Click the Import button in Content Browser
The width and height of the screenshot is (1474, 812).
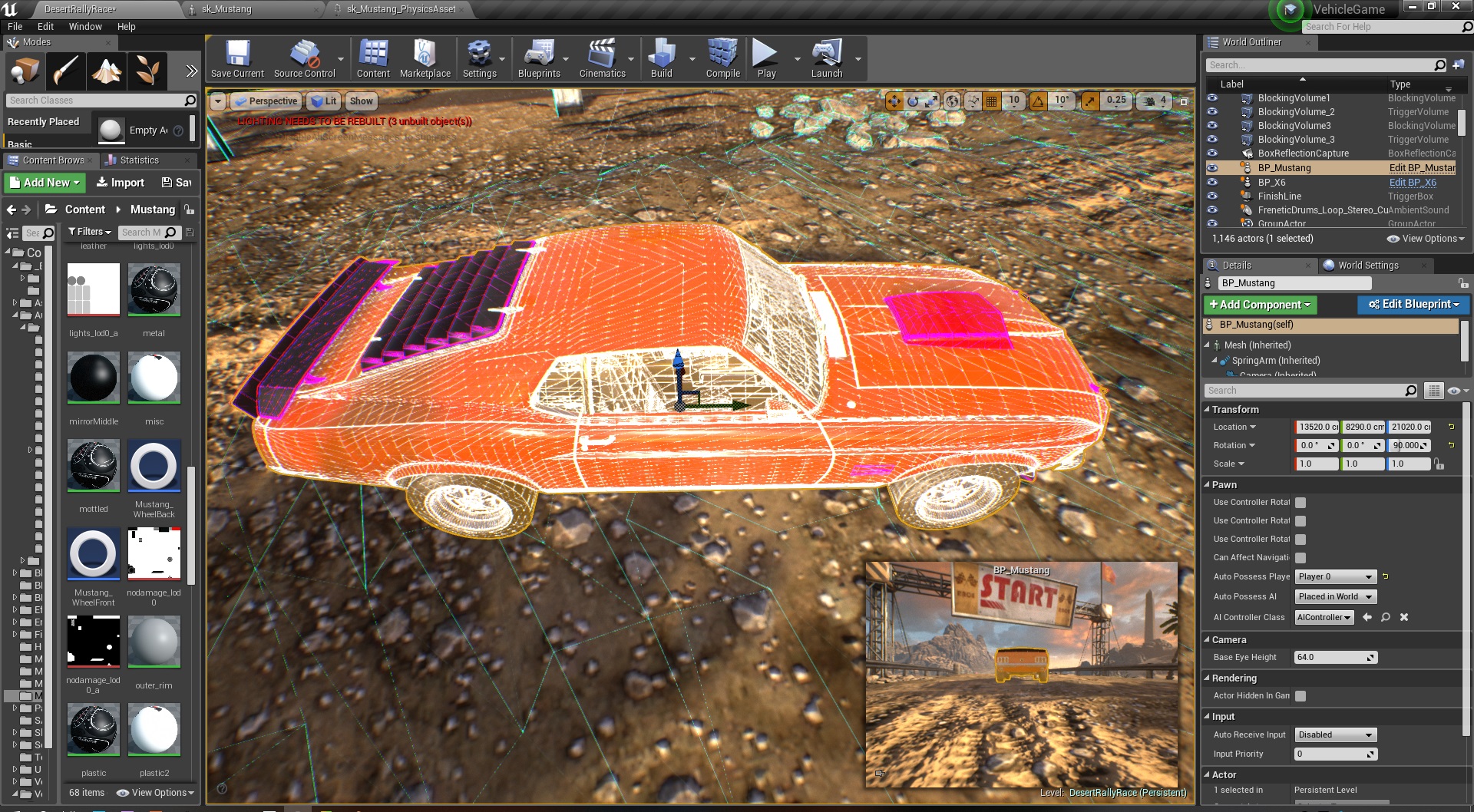(120, 183)
